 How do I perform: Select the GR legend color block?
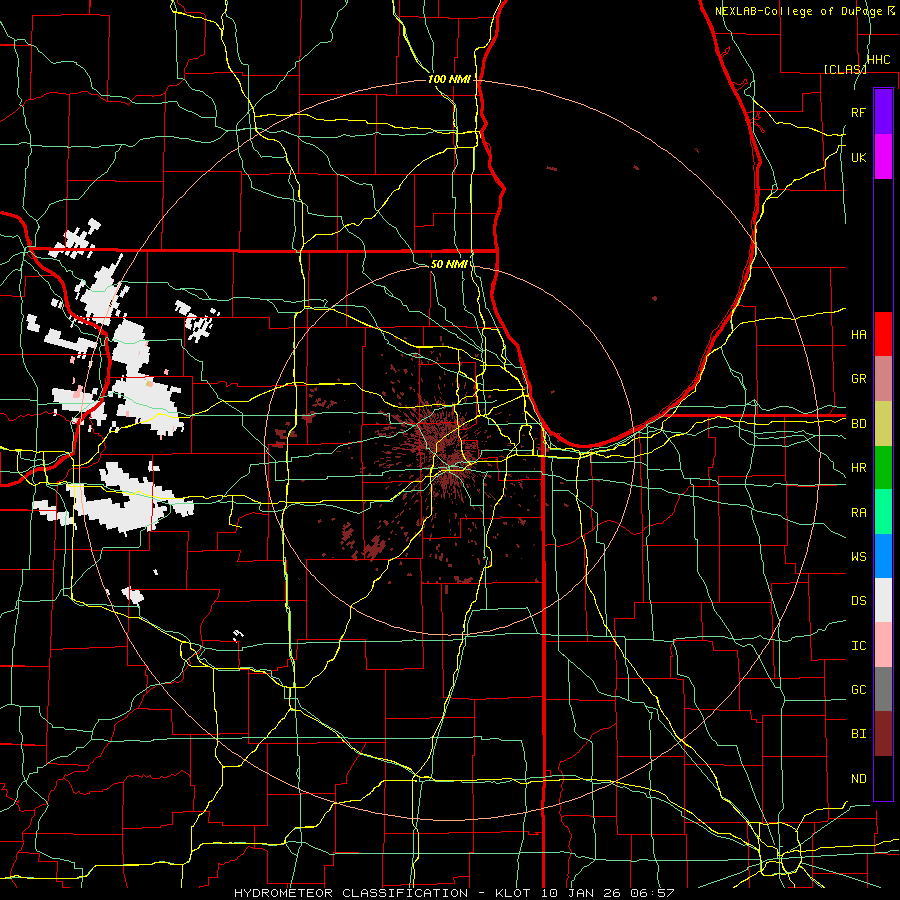tap(883, 378)
